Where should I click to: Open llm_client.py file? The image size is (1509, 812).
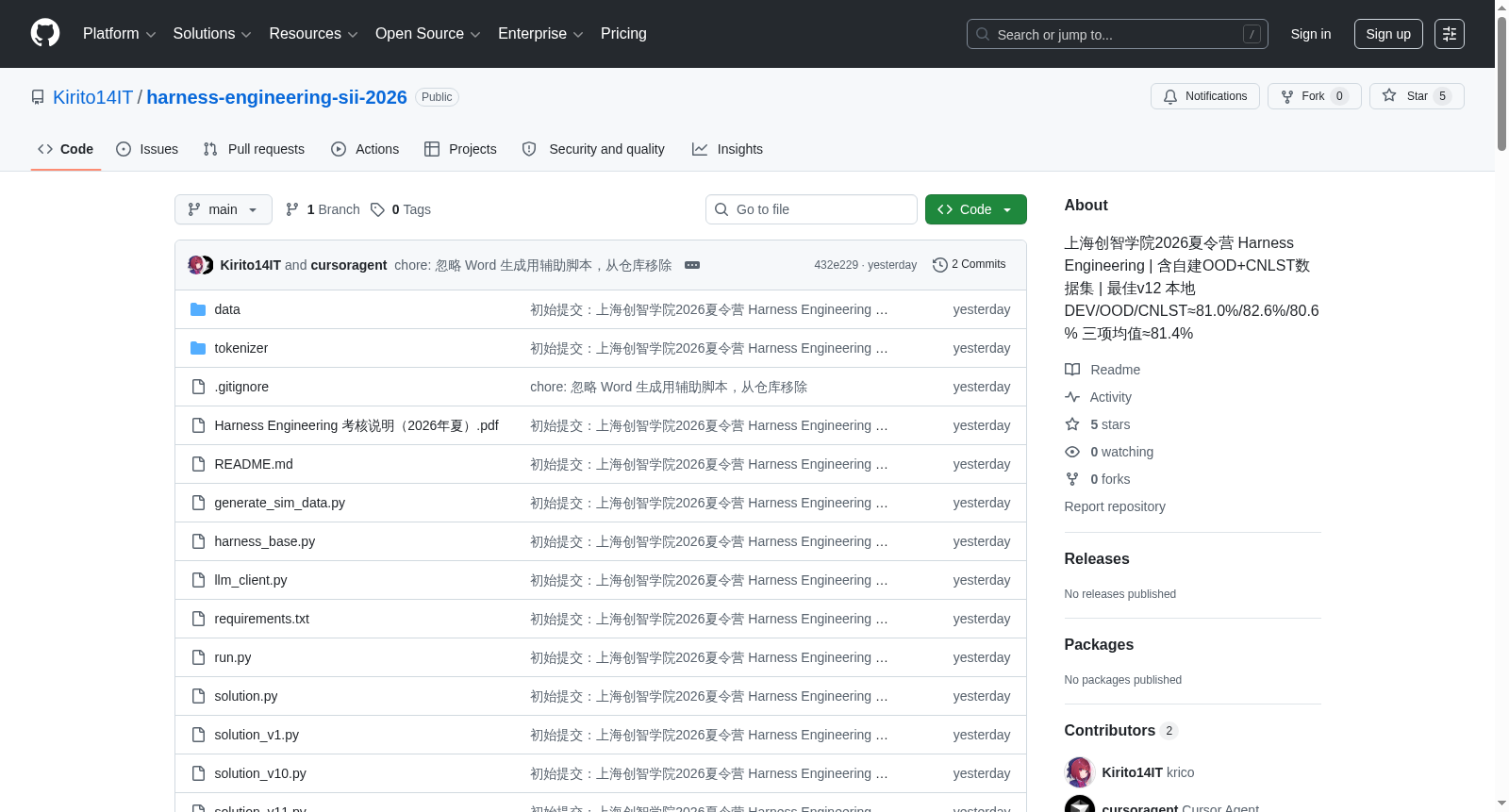pyautogui.click(x=251, y=580)
